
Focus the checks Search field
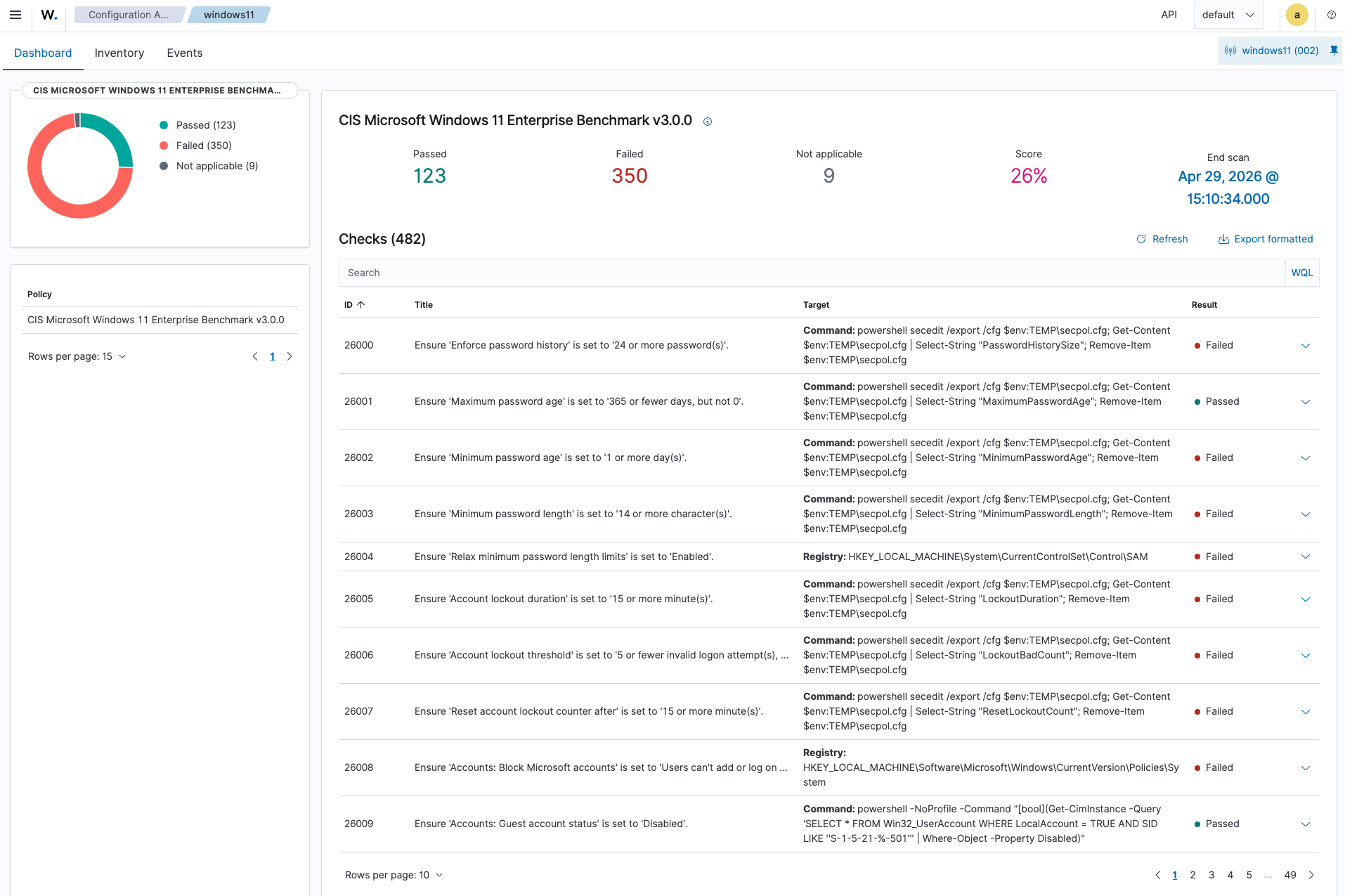tap(812, 273)
